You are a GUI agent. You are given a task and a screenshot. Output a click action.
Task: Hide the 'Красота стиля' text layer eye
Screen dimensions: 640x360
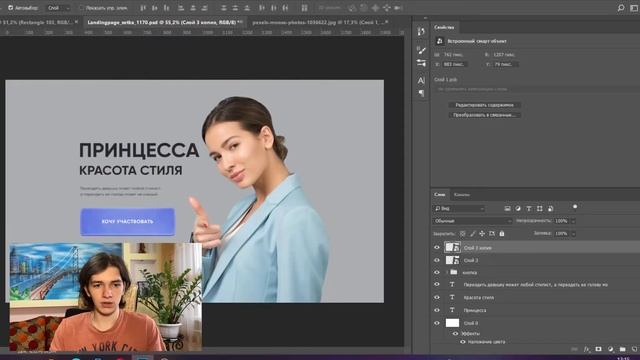pyautogui.click(x=437, y=298)
